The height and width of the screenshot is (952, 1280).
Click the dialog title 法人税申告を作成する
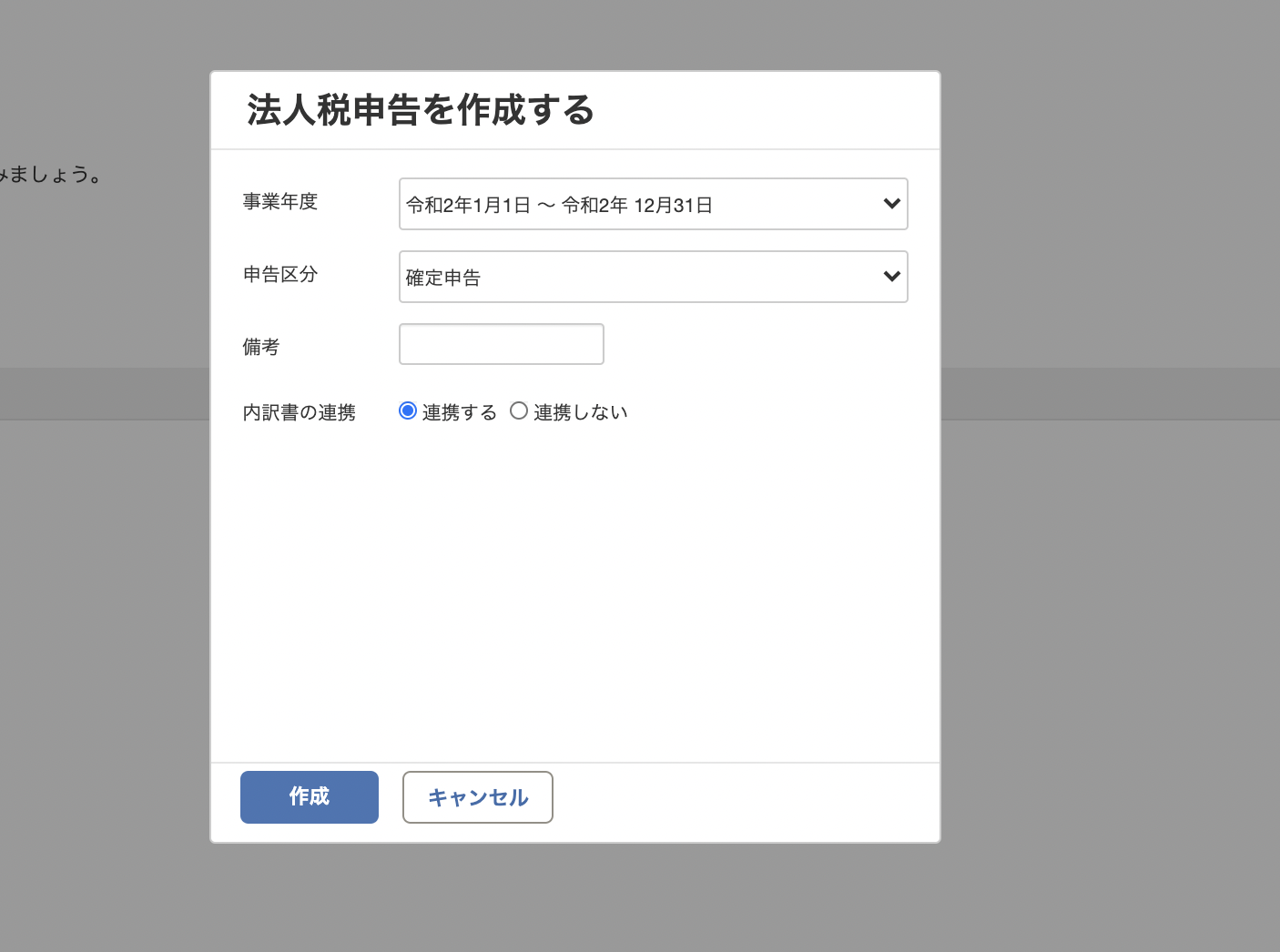[x=421, y=110]
